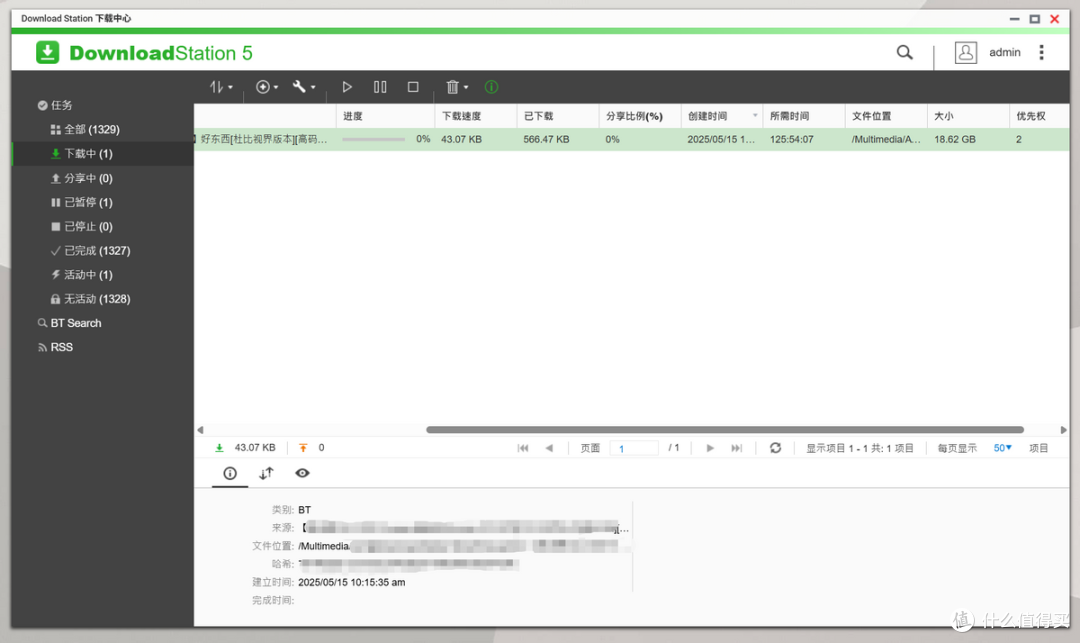The image size is (1080, 643).
Task: Maximize the Download Station window
Action: (1035, 19)
